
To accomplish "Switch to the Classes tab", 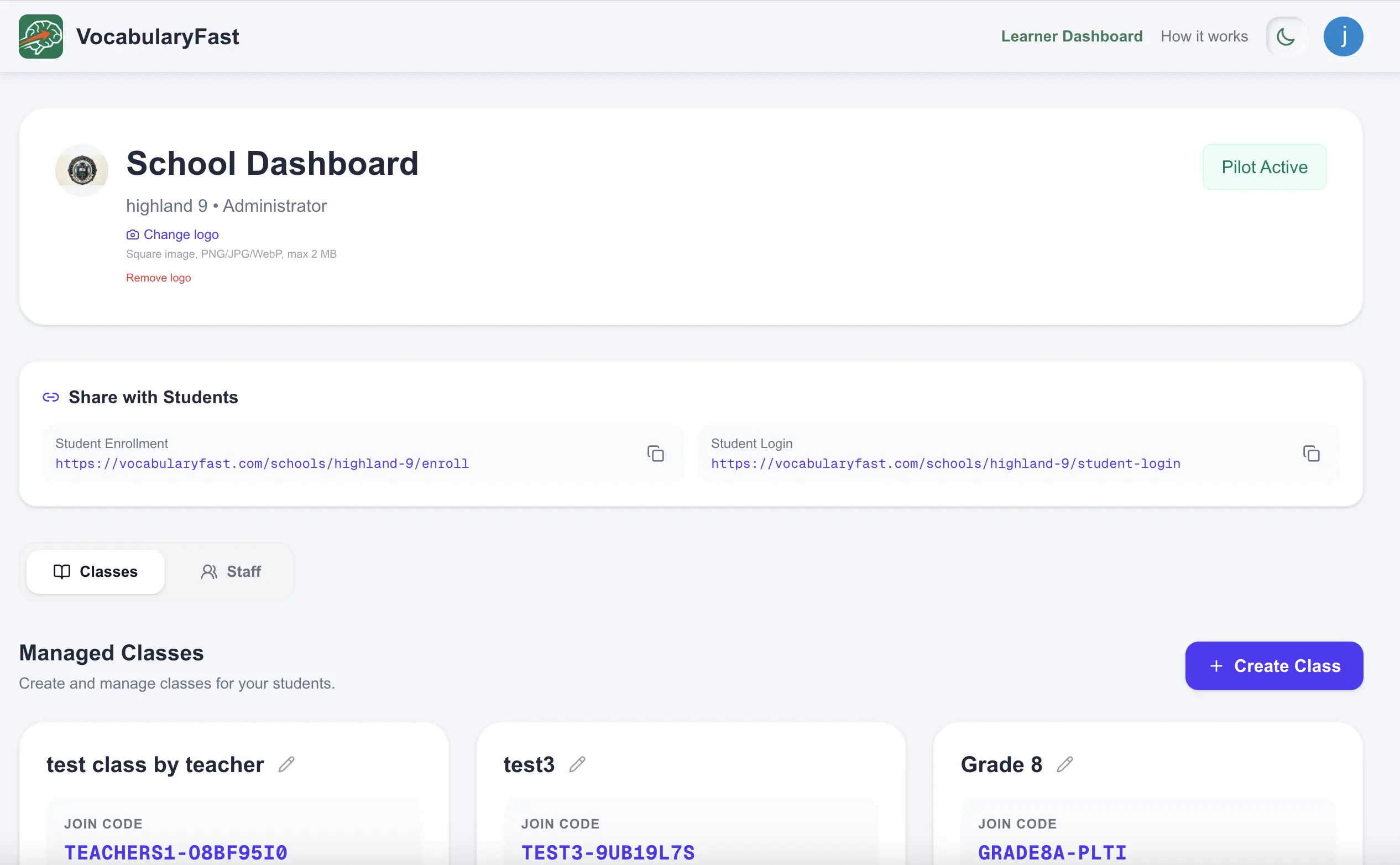I will [x=96, y=571].
